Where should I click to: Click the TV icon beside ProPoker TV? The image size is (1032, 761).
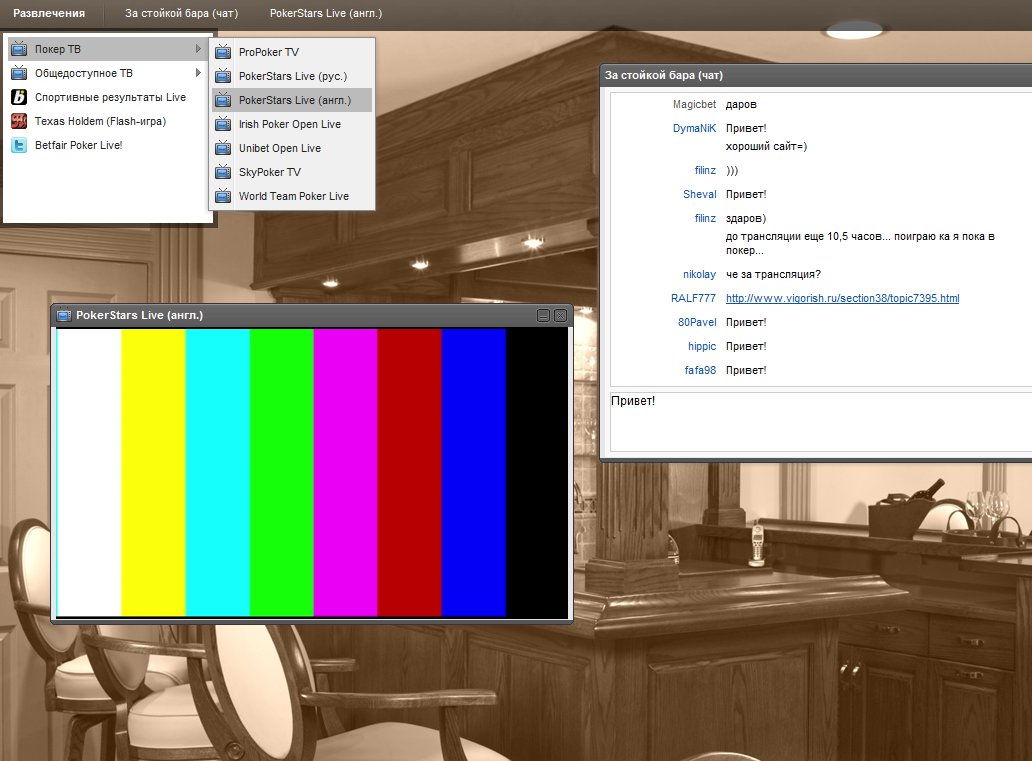click(x=223, y=52)
